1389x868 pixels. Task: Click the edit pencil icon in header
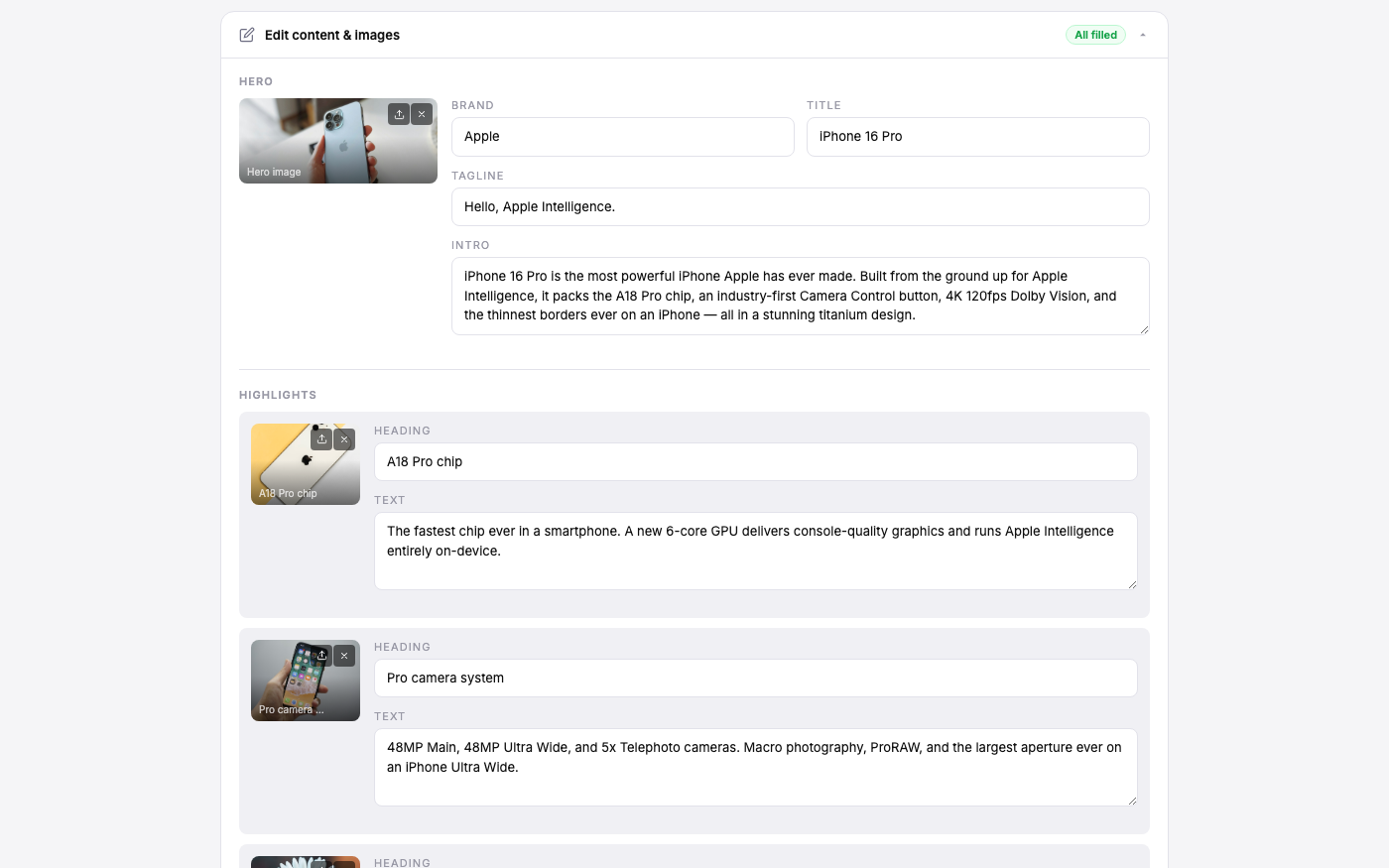coord(247,35)
